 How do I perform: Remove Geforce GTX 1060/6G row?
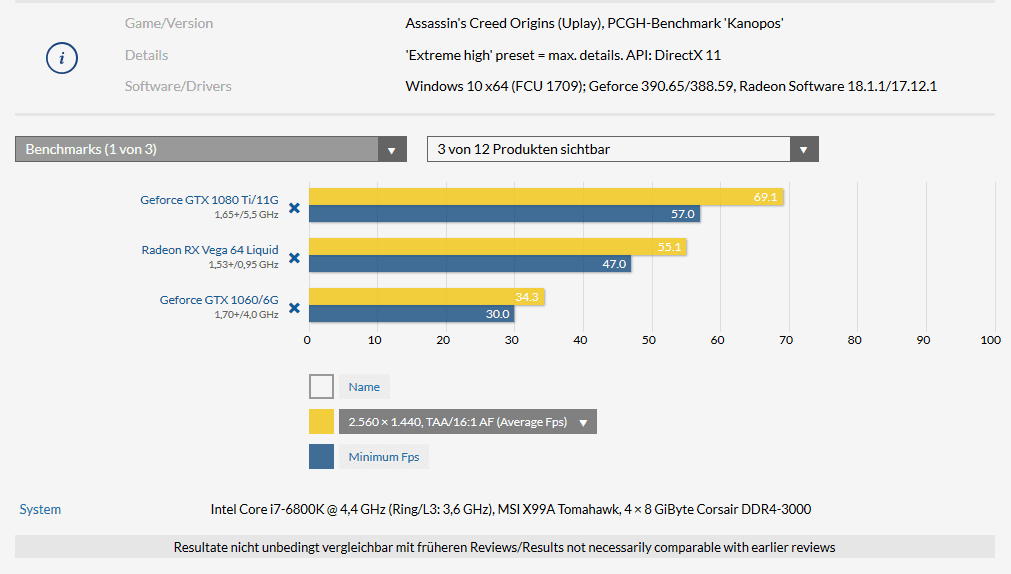[294, 308]
